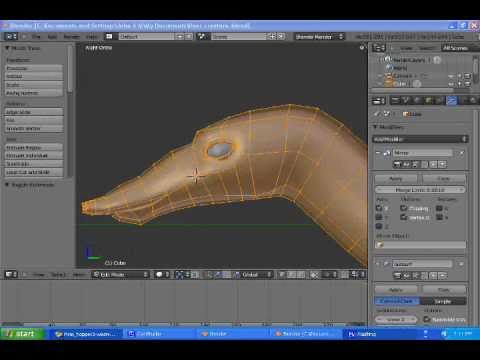
Task: Collapse the Mirror modifier panel
Action: click(378, 153)
